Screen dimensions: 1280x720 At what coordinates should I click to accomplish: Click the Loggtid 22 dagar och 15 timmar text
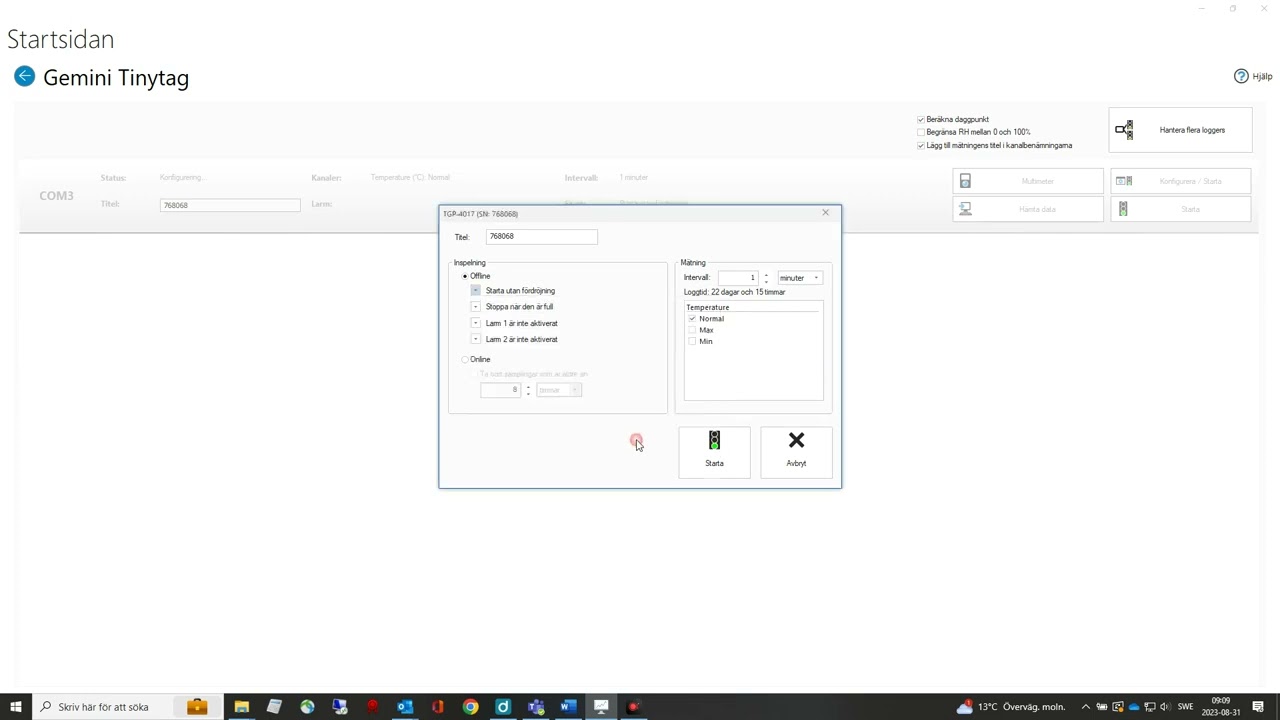coord(735,292)
